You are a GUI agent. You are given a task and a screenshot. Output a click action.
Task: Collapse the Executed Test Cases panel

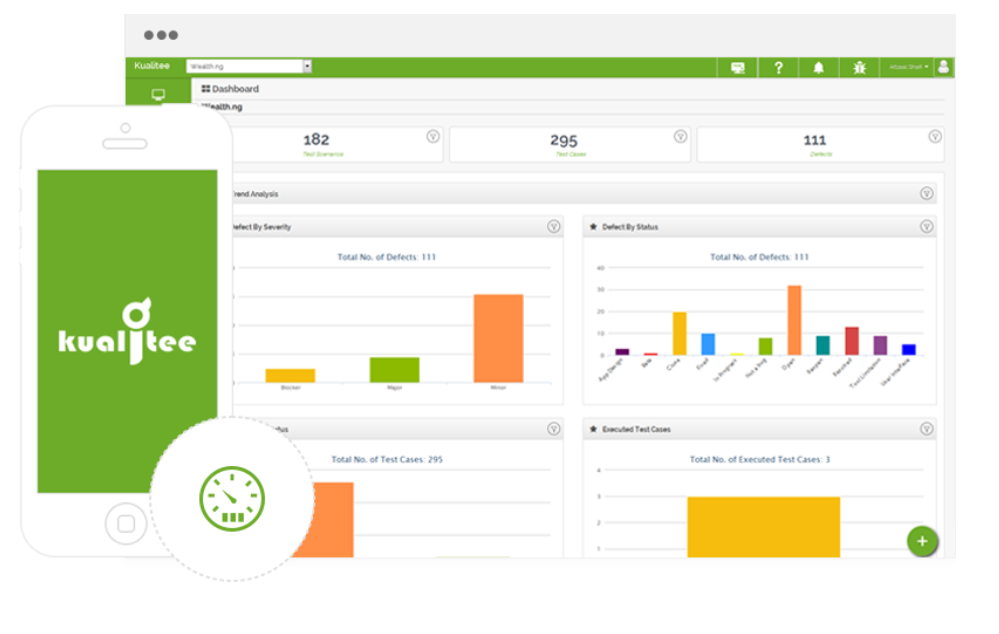tap(927, 429)
